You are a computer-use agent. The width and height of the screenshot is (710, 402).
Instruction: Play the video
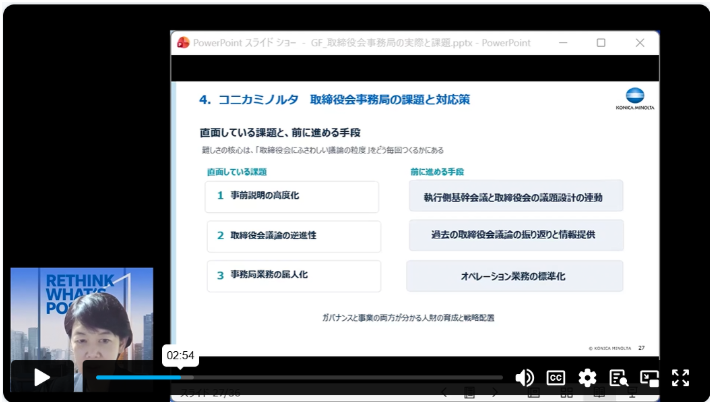point(41,377)
